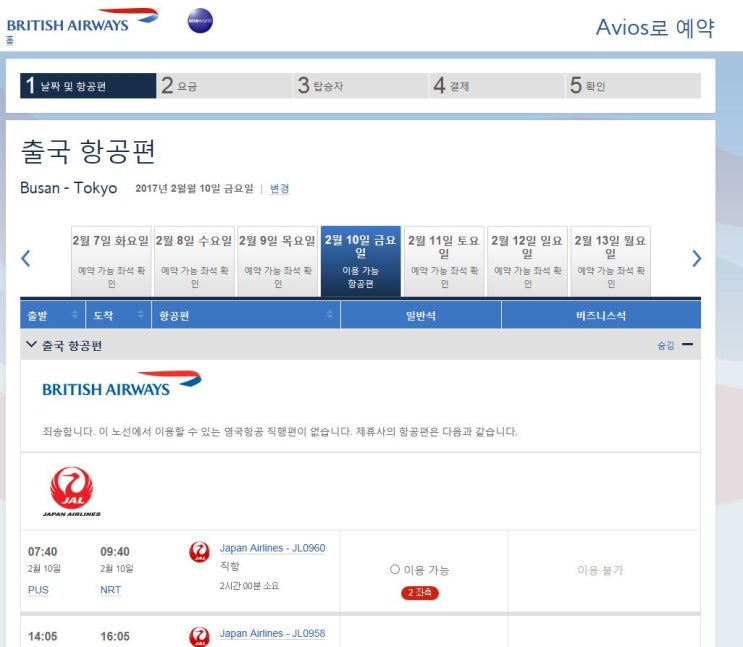Choose the 2월 11일 토요일 date tab
The width and height of the screenshot is (743, 647).
pyautogui.click(x=444, y=262)
